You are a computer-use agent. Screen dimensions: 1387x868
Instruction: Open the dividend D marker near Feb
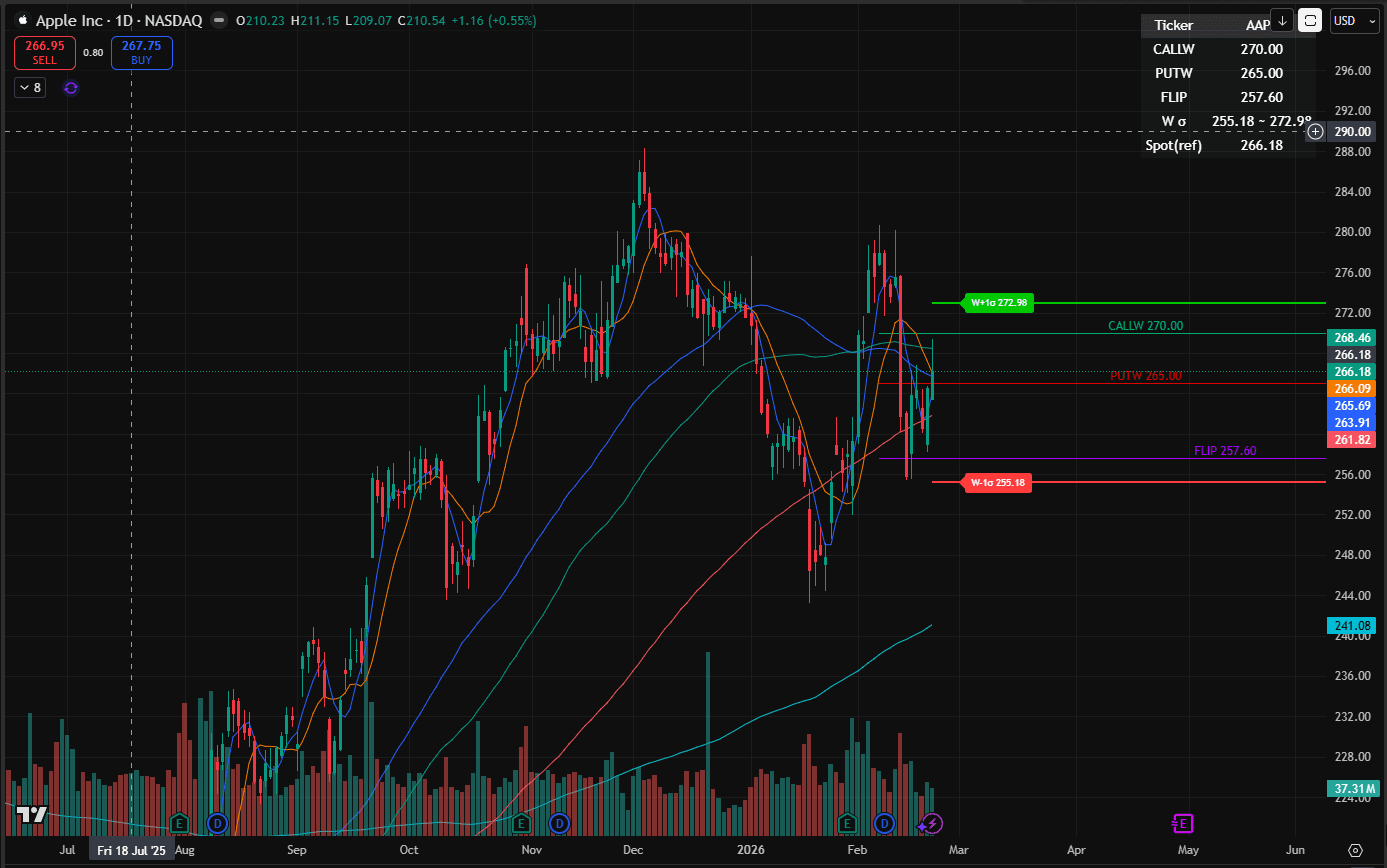[x=884, y=823]
